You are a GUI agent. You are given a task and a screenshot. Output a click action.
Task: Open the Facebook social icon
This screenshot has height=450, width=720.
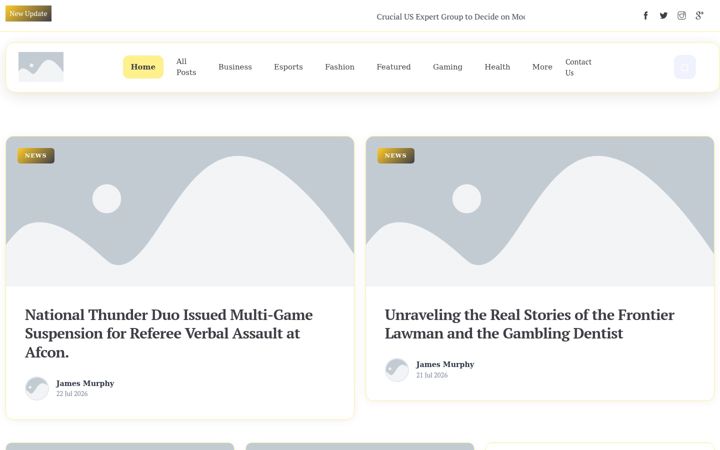click(x=645, y=16)
